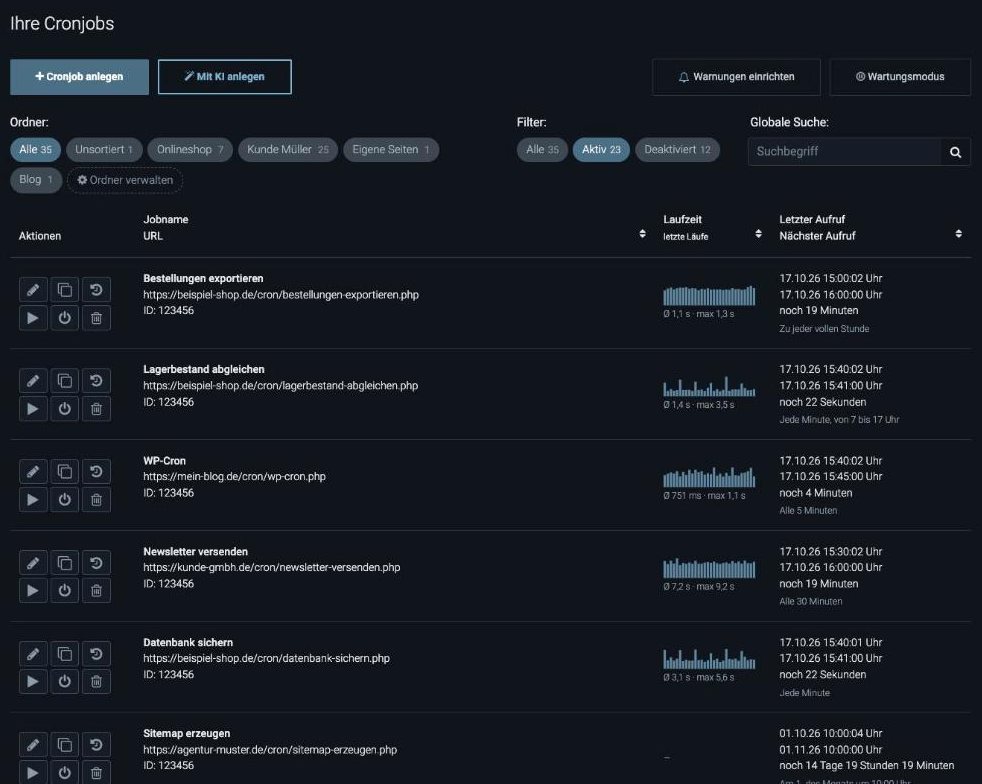Open Lagerbestand abgleichen runtime chart
Viewport: 982px width, 784px height.
pos(709,386)
